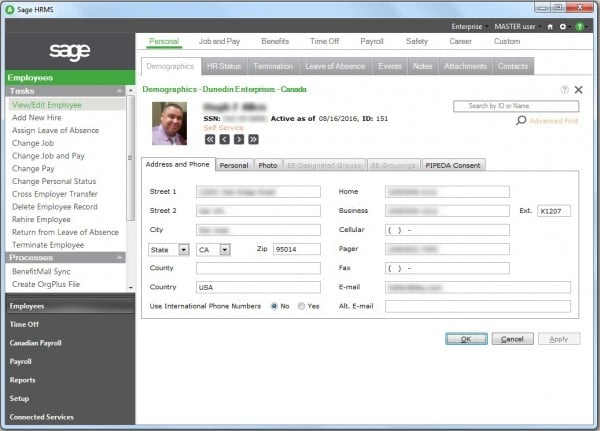The height and width of the screenshot is (431, 600).
Task: Open the HR Status tab
Action: (x=223, y=66)
